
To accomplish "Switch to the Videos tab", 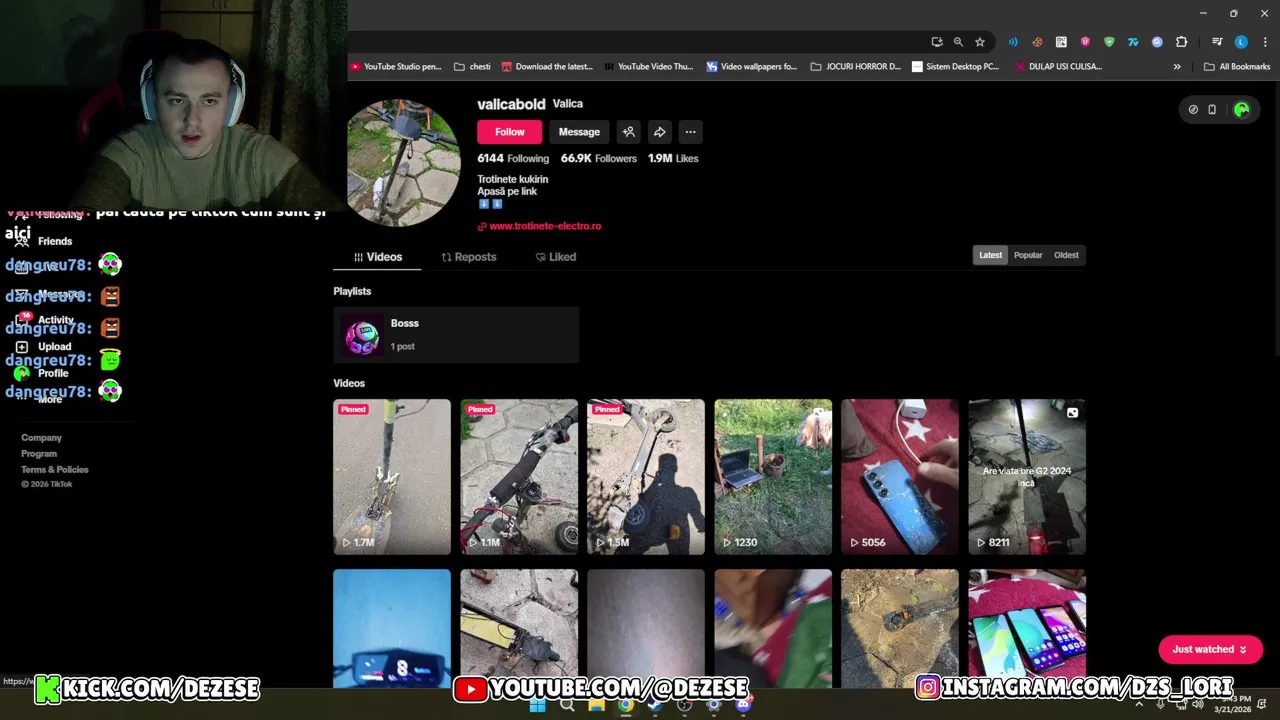I will coord(378,257).
